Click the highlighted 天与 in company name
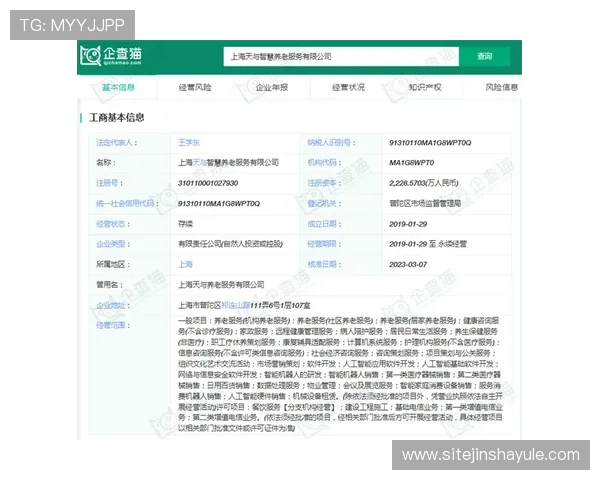This screenshot has width=600, height=480. 199,163
